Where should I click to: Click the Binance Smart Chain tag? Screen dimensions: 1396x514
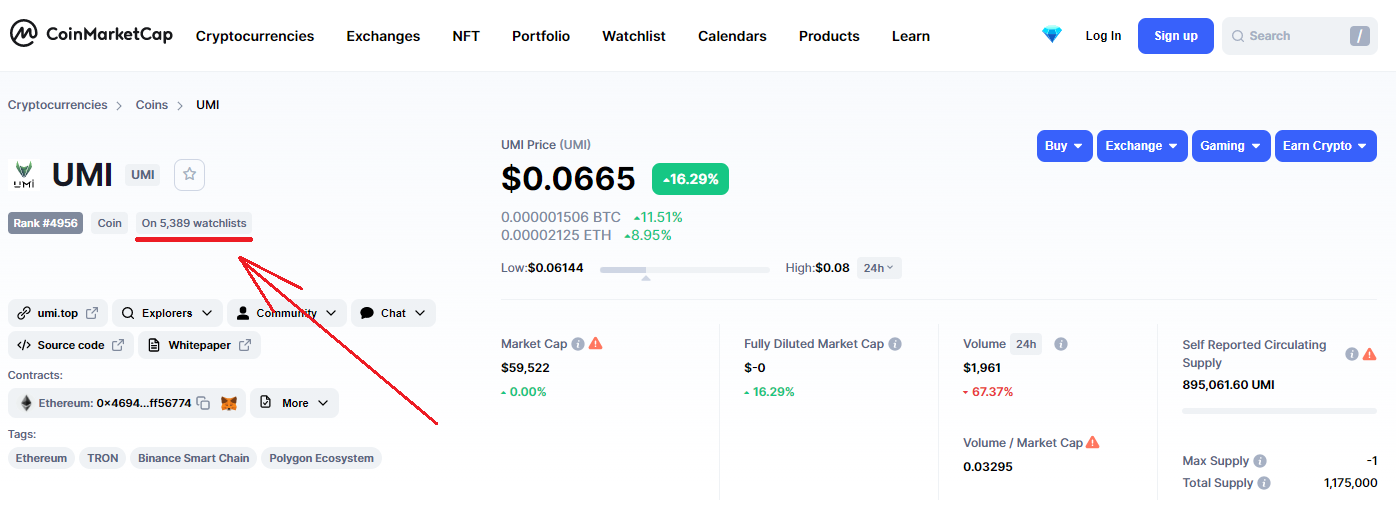pos(193,458)
